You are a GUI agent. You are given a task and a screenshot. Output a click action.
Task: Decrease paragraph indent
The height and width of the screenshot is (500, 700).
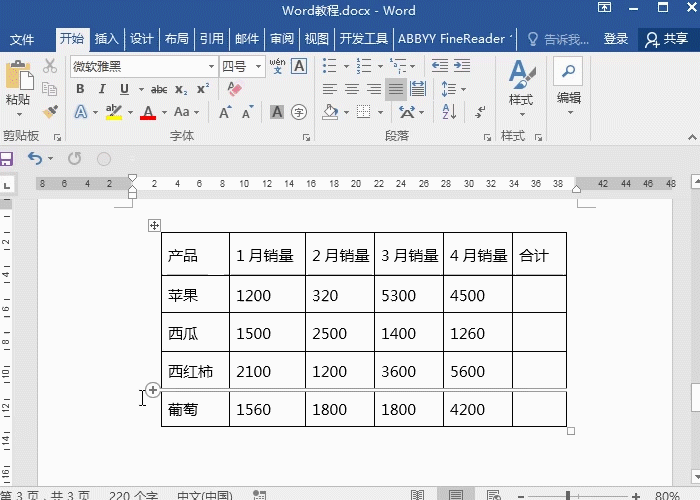pos(440,66)
